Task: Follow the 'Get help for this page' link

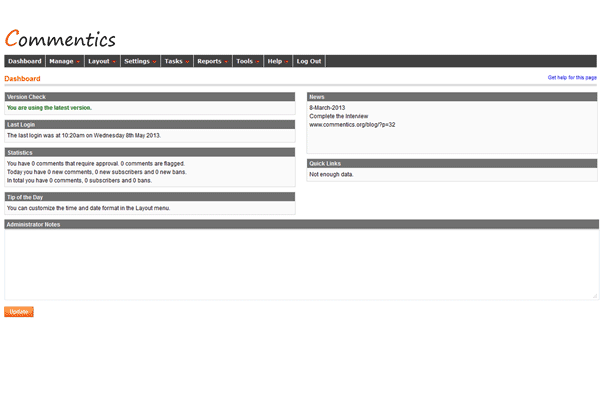Action: [x=572, y=78]
